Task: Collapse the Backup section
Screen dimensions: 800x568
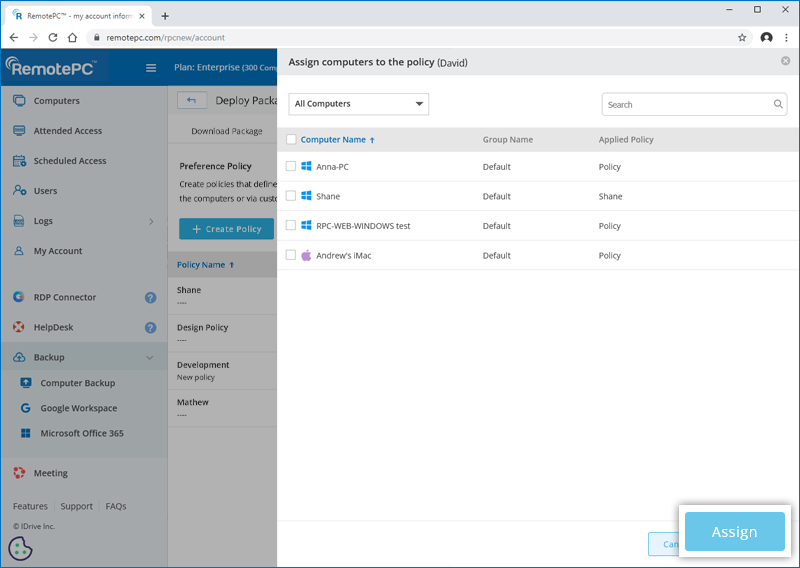Action: coord(150,358)
